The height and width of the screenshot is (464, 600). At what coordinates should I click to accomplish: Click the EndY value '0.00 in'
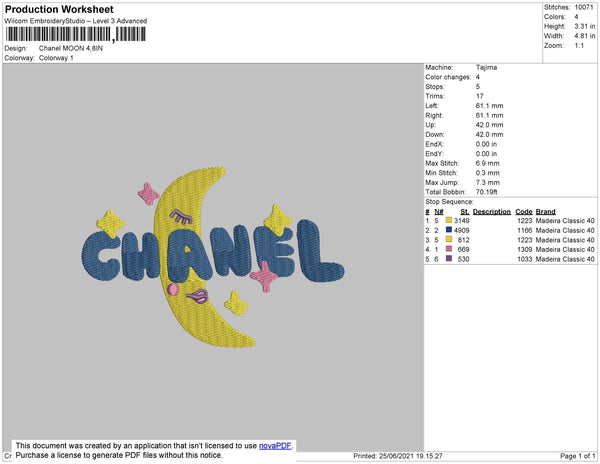(486, 153)
